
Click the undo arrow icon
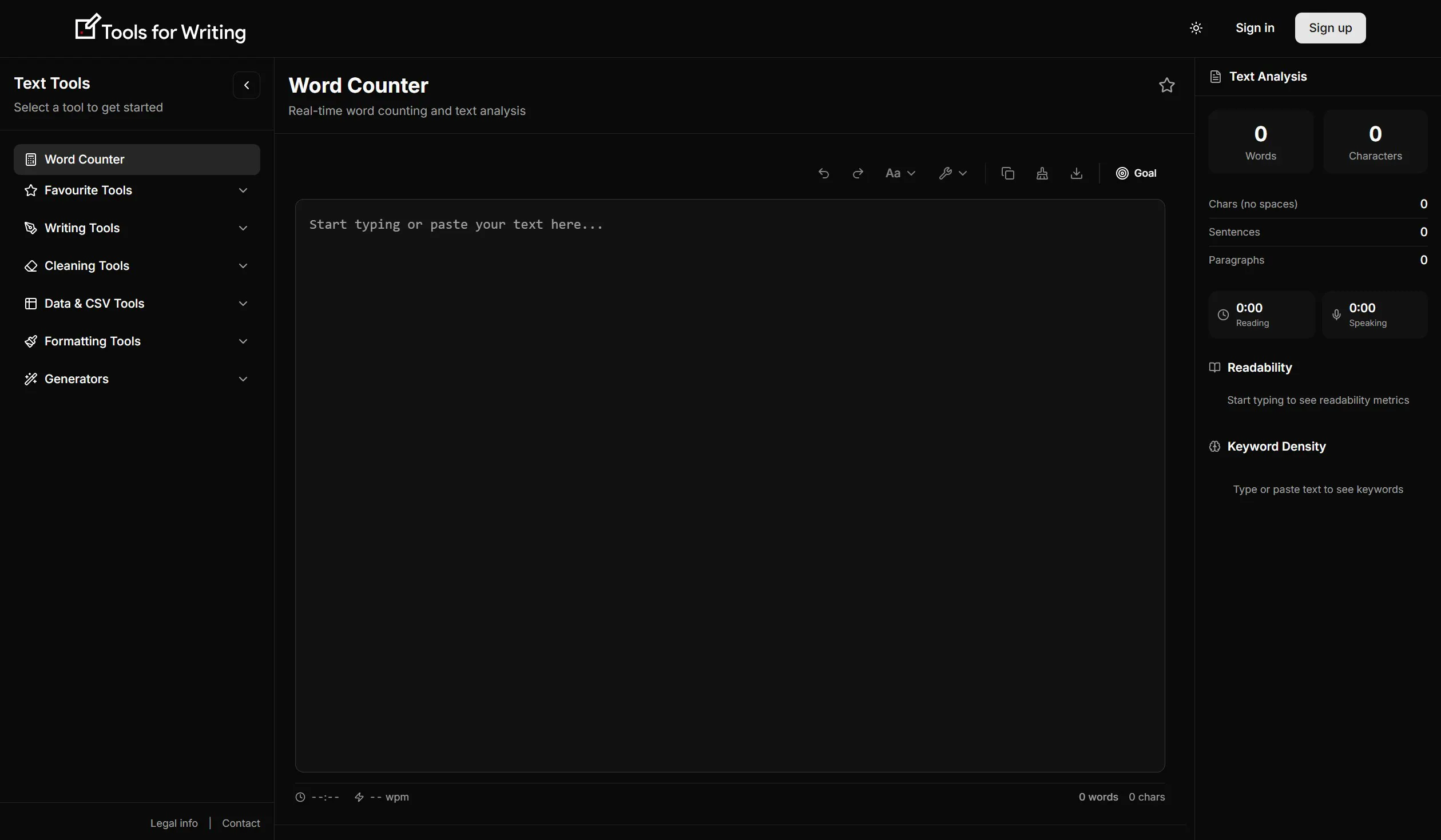click(x=823, y=173)
